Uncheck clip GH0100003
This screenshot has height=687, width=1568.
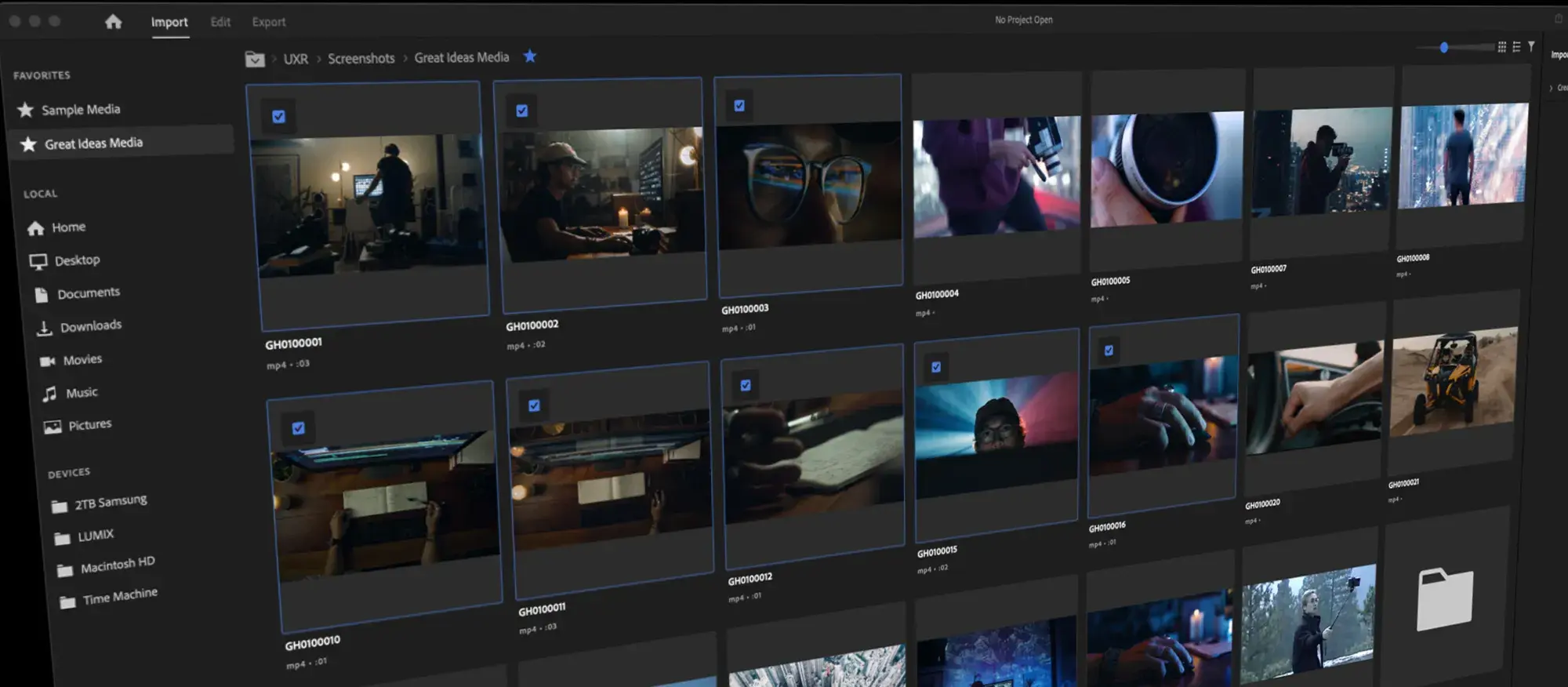click(x=739, y=106)
